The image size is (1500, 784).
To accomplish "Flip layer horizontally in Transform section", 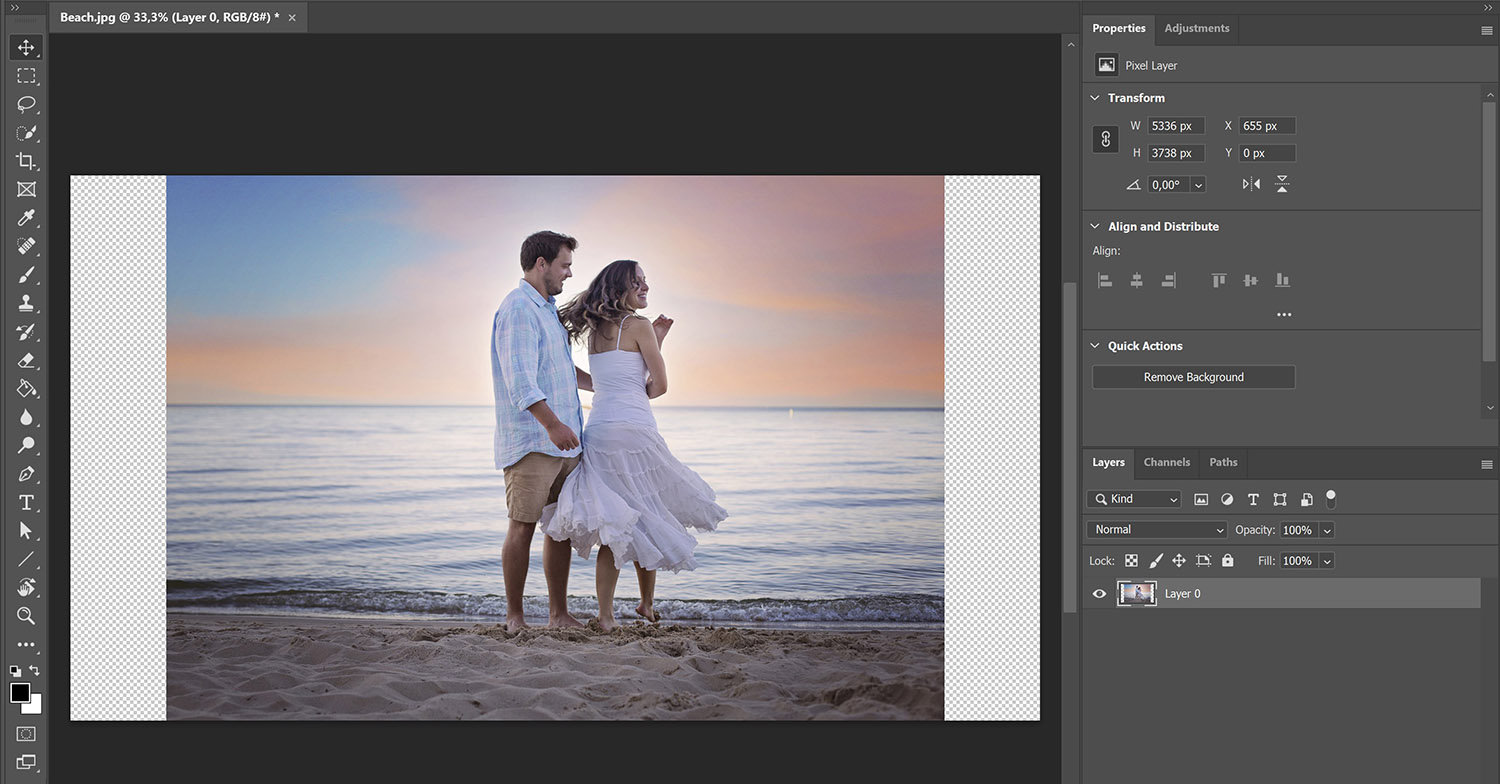I will pos(1251,184).
